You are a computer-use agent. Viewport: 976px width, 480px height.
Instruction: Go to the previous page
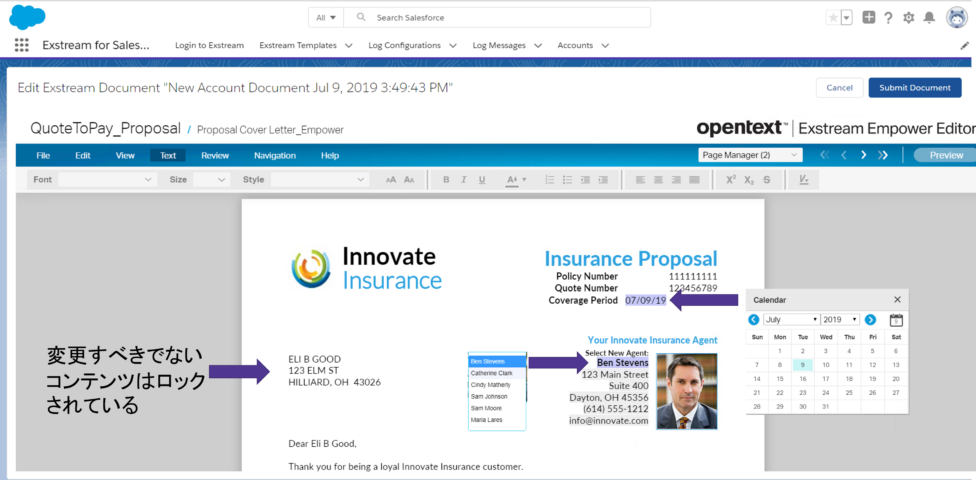844,155
